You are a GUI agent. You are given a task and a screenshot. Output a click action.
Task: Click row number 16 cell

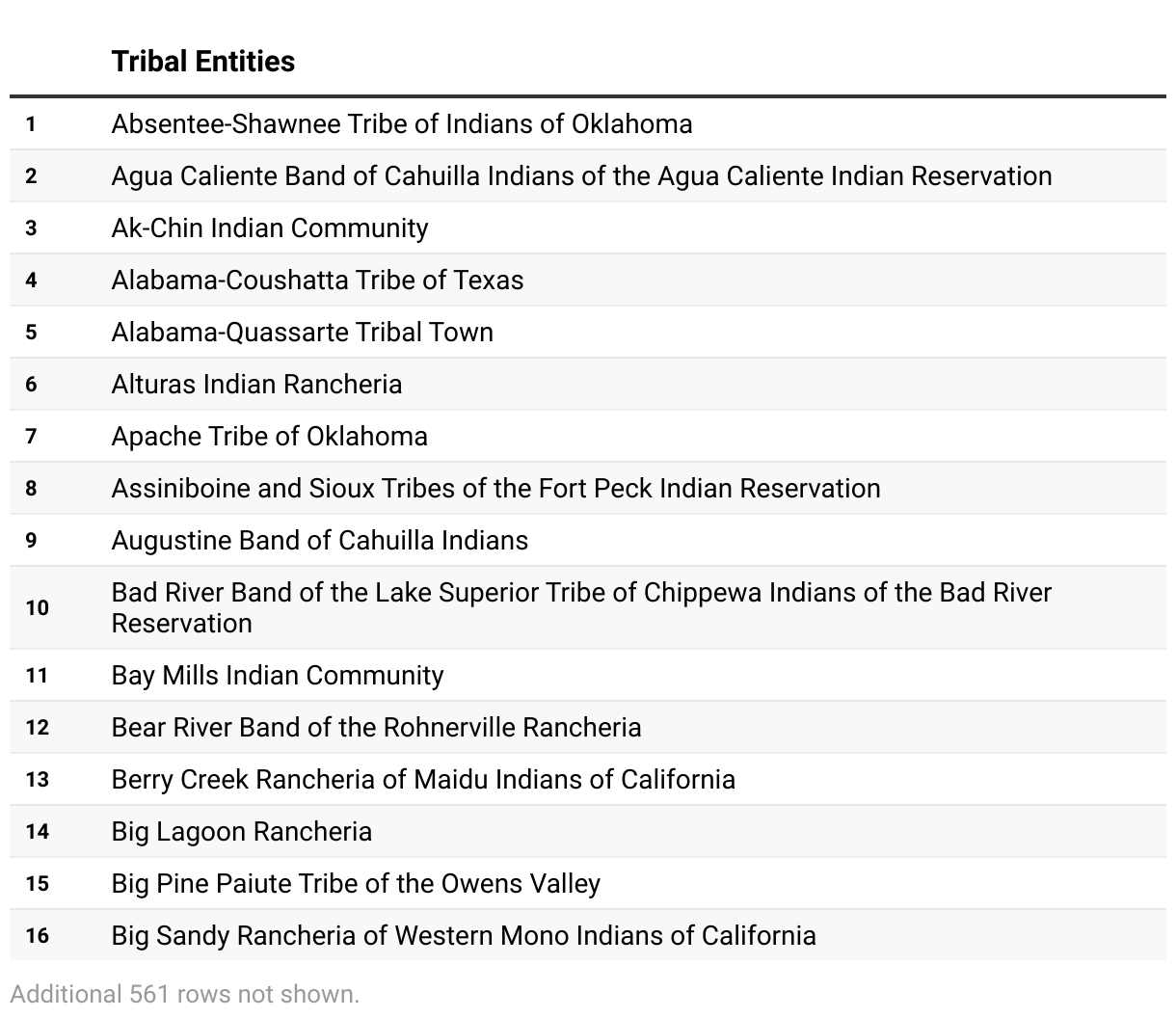point(37,936)
